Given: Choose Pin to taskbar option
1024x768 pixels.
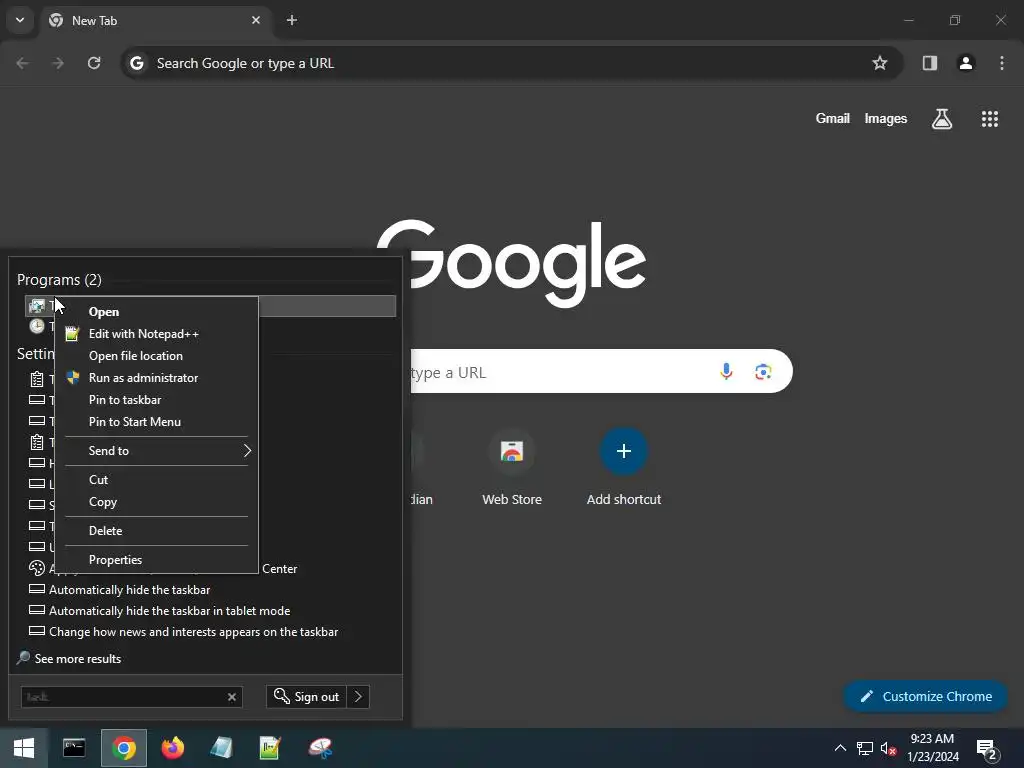Looking at the screenshot, I should click(125, 400).
